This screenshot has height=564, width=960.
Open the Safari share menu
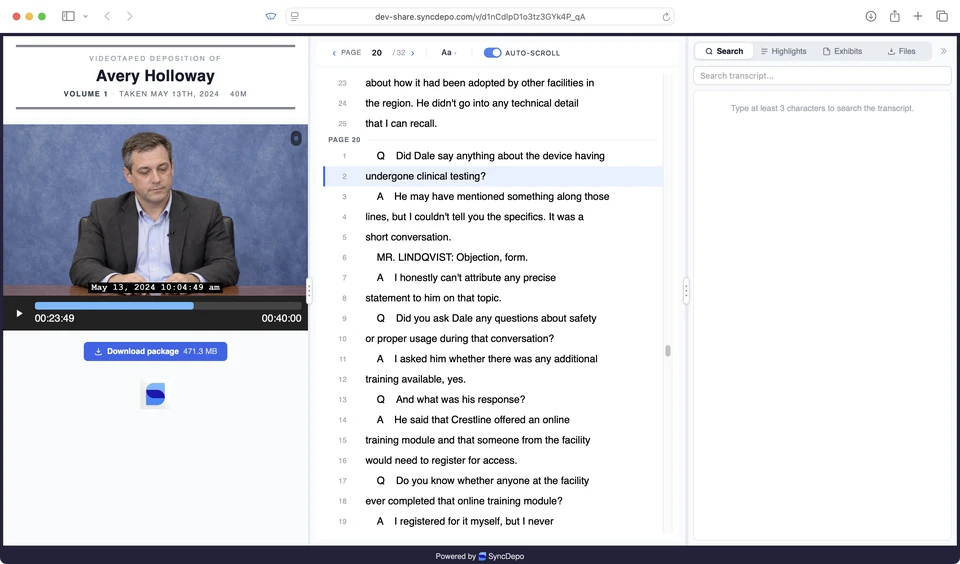pos(894,16)
